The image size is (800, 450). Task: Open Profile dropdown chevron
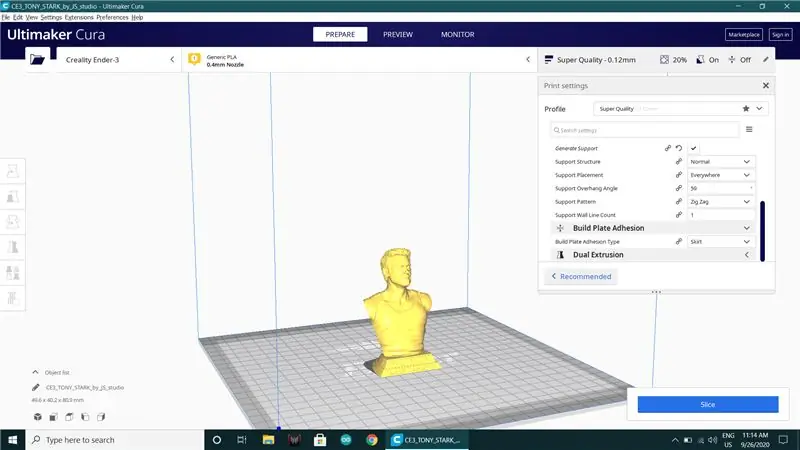759,109
